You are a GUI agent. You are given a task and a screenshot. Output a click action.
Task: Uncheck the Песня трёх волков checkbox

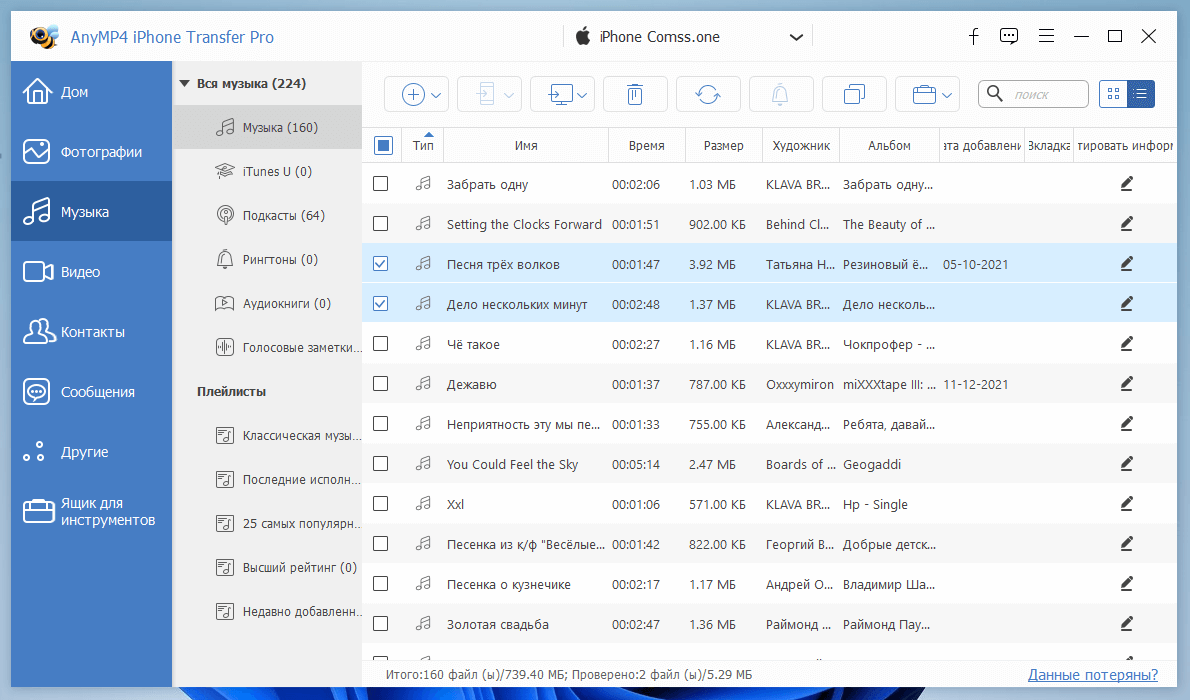(x=381, y=263)
